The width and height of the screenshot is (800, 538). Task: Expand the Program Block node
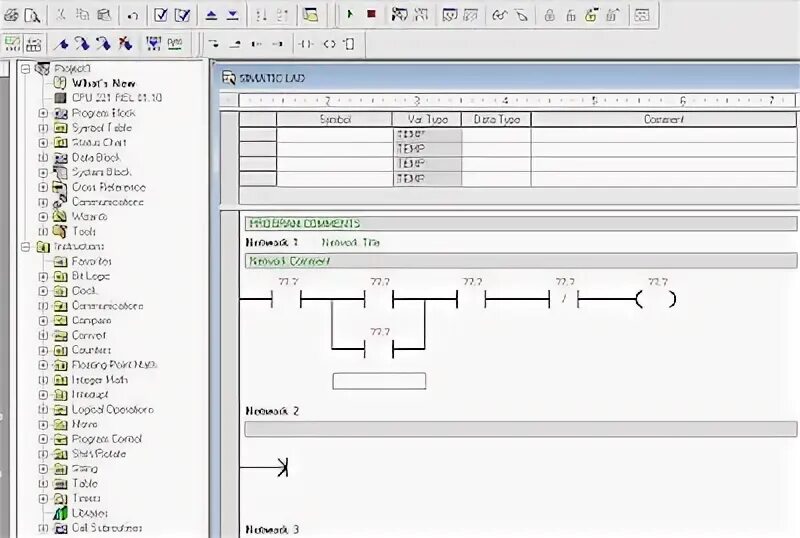click(x=43, y=113)
